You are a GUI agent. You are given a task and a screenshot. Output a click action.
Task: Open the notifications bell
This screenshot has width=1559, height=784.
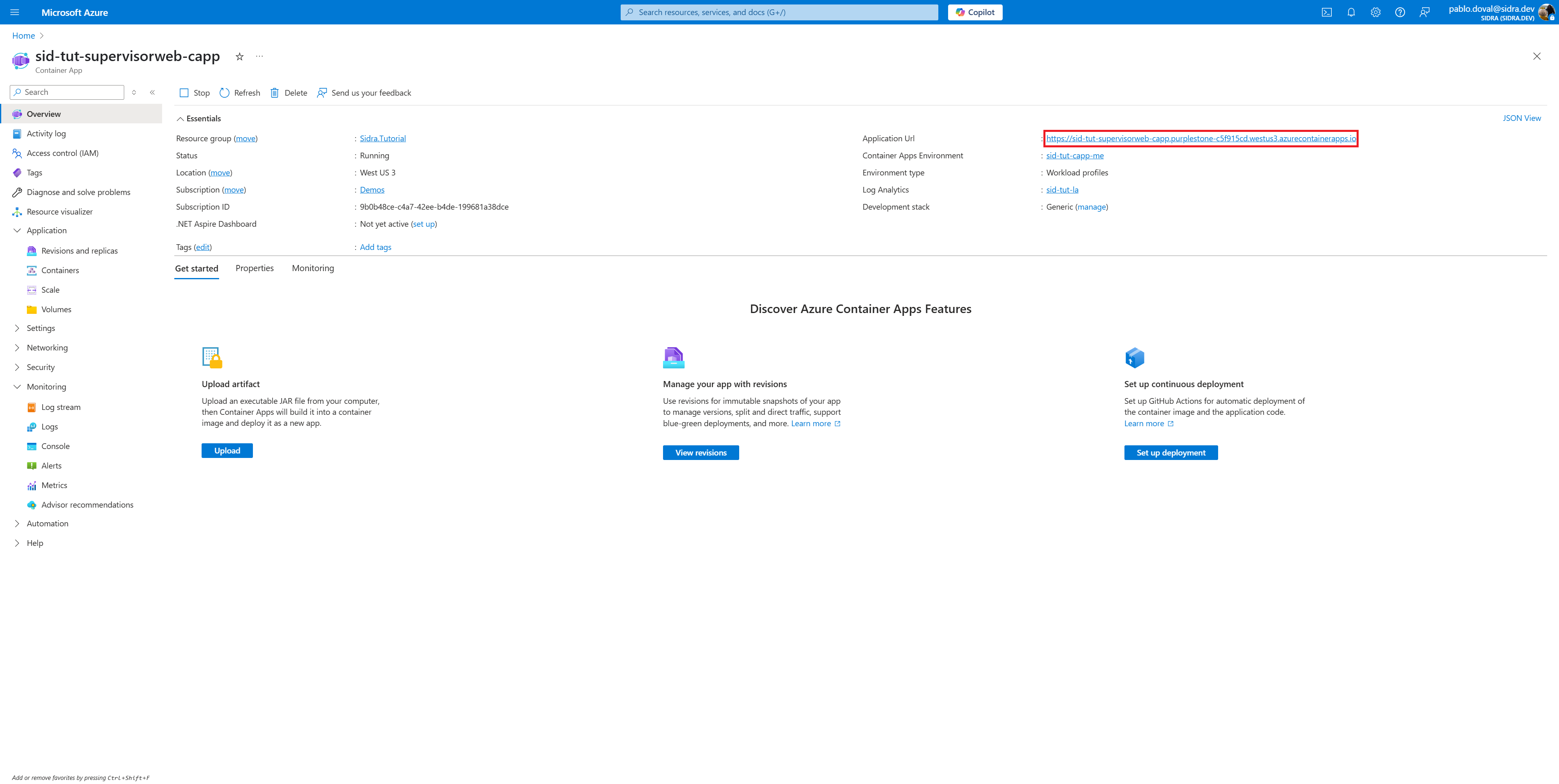[x=1351, y=12]
